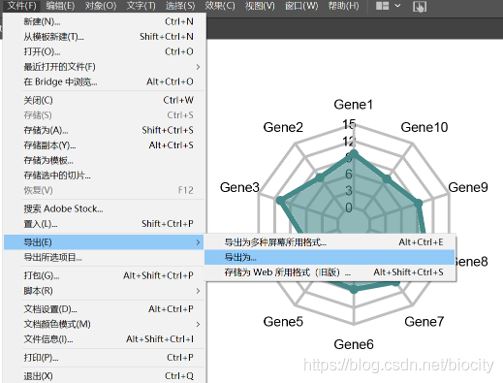
Task: Choose 置入(L)... menu entry
Action: tap(105, 224)
